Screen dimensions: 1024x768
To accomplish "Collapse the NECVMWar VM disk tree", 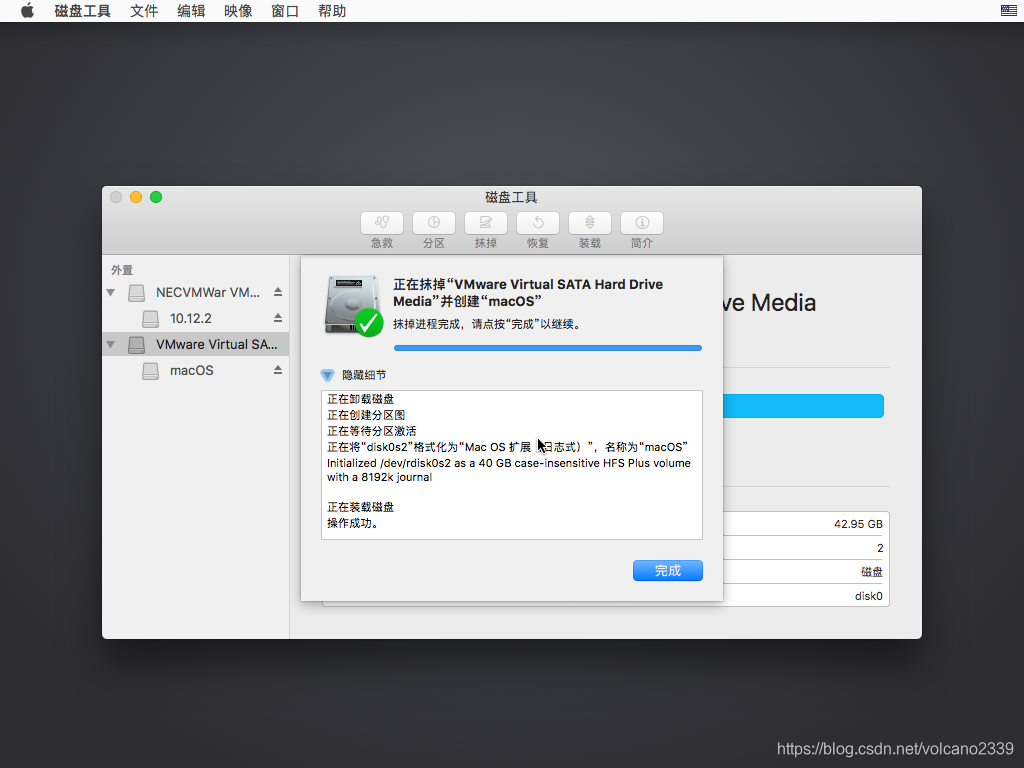I will pyautogui.click(x=110, y=293).
